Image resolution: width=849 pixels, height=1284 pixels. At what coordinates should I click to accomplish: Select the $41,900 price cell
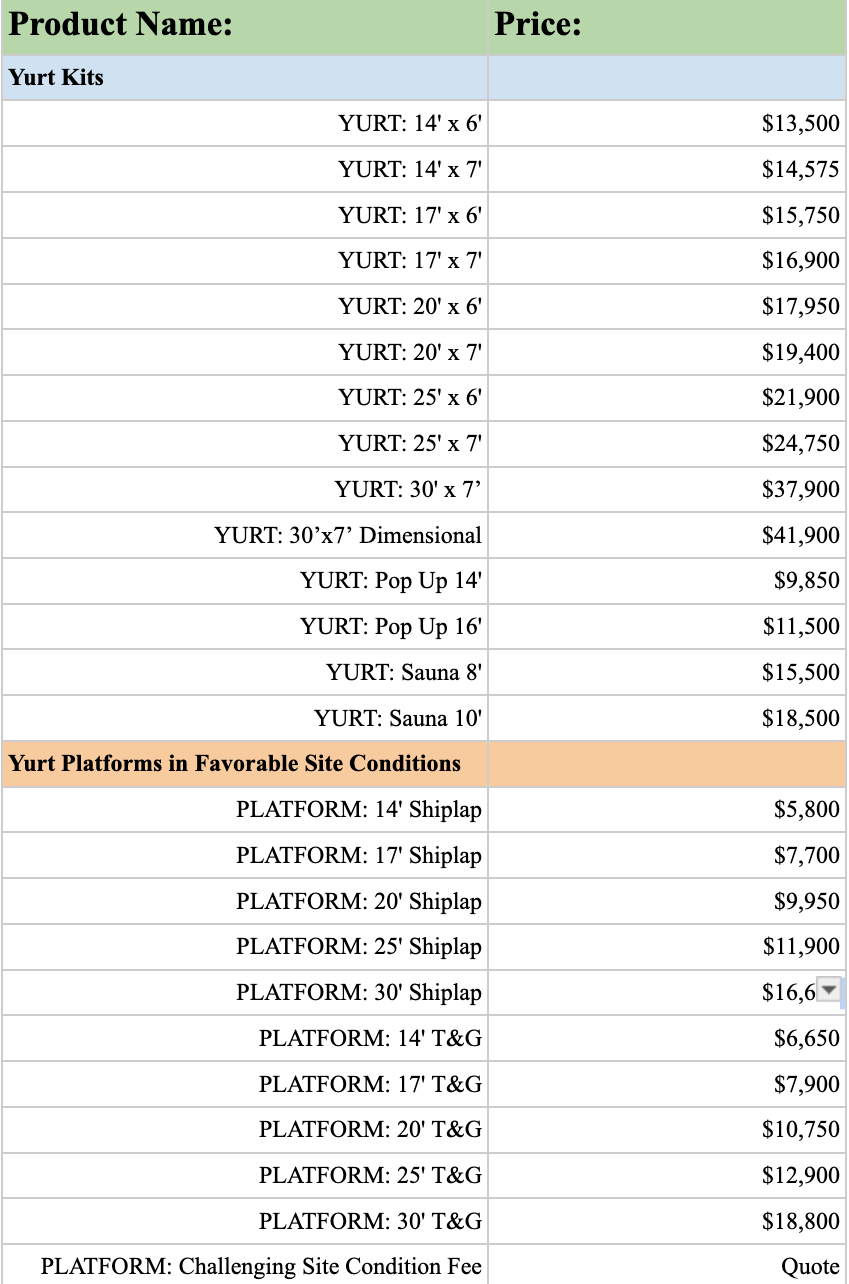(667, 535)
